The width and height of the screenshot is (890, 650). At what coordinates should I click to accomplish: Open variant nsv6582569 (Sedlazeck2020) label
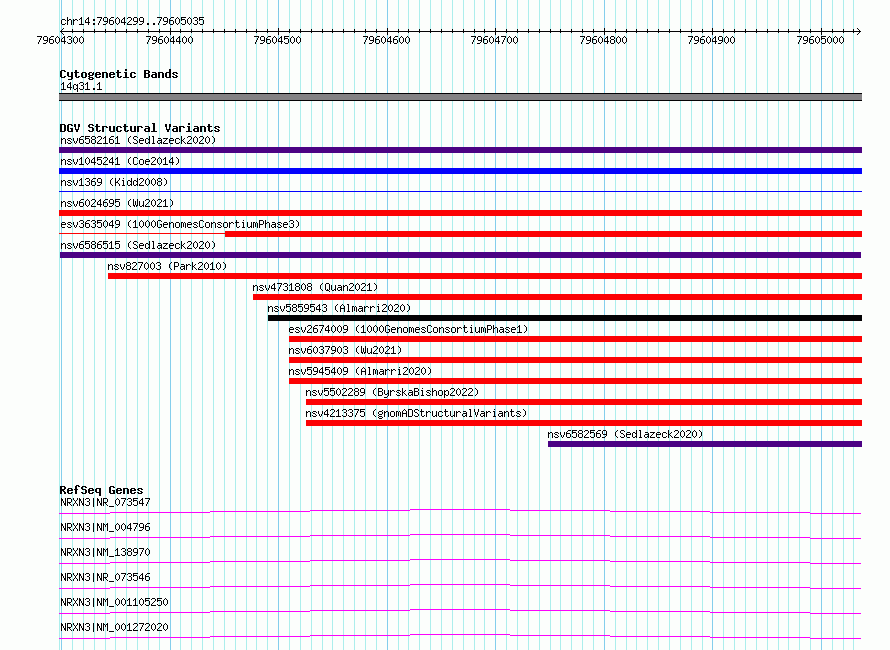[625, 434]
